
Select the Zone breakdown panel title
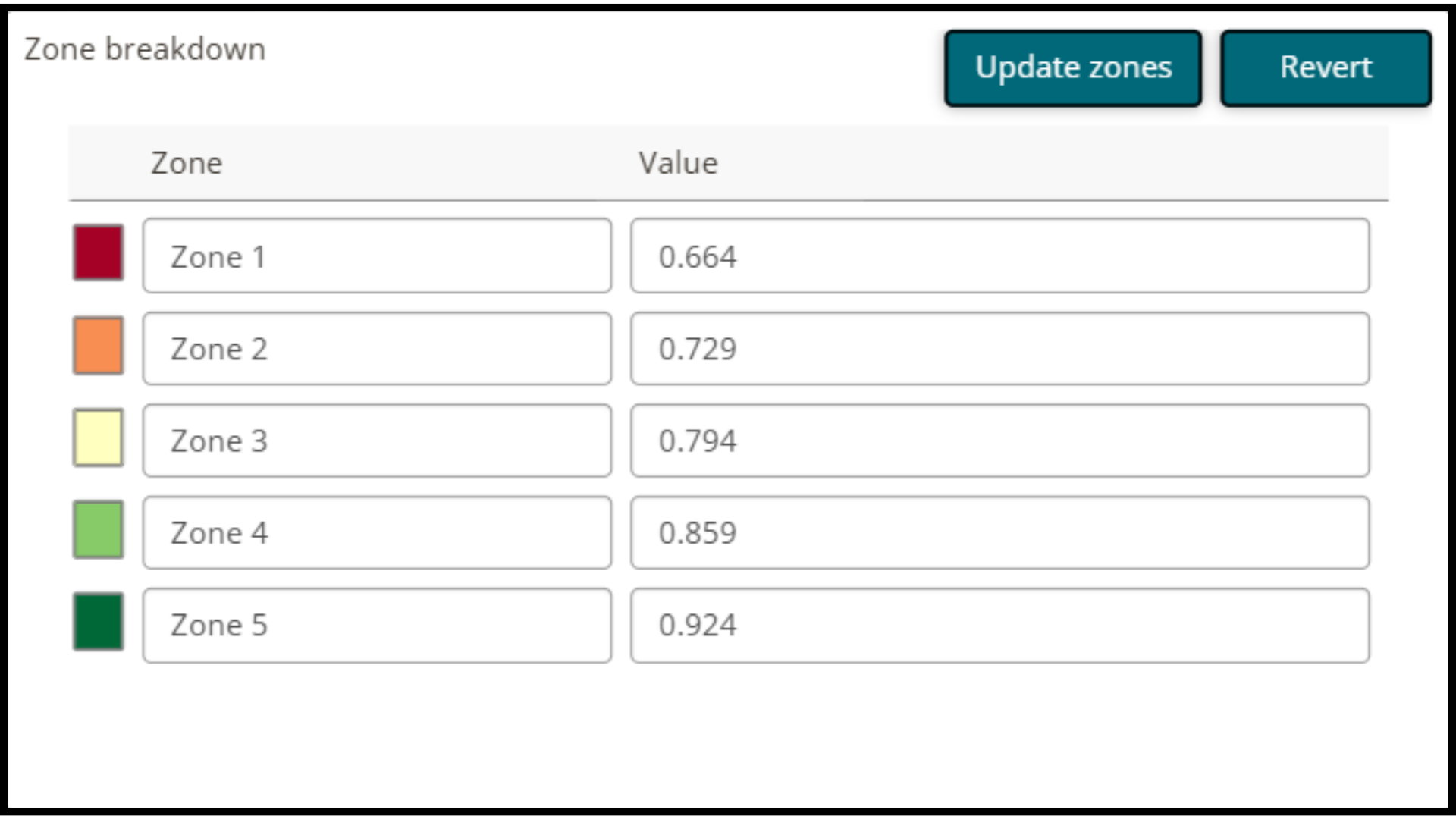point(145,49)
